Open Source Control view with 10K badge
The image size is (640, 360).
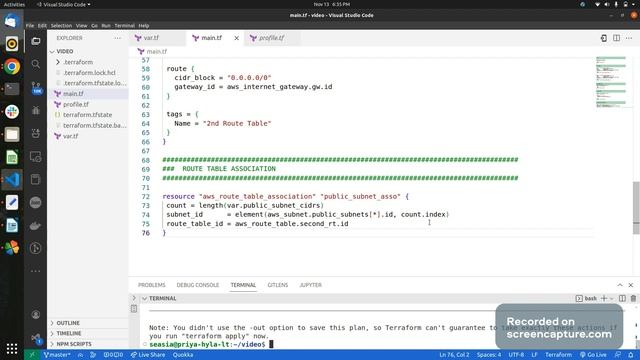[36, 87]
